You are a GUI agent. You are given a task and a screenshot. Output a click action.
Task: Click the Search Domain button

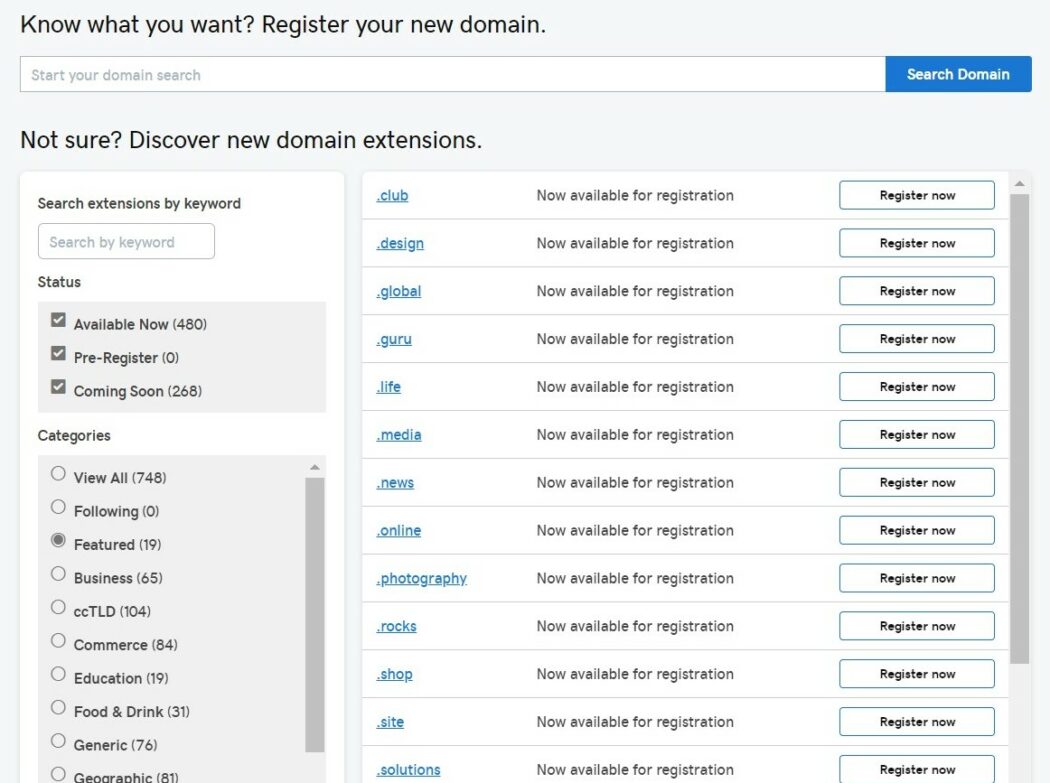(957, 74)
